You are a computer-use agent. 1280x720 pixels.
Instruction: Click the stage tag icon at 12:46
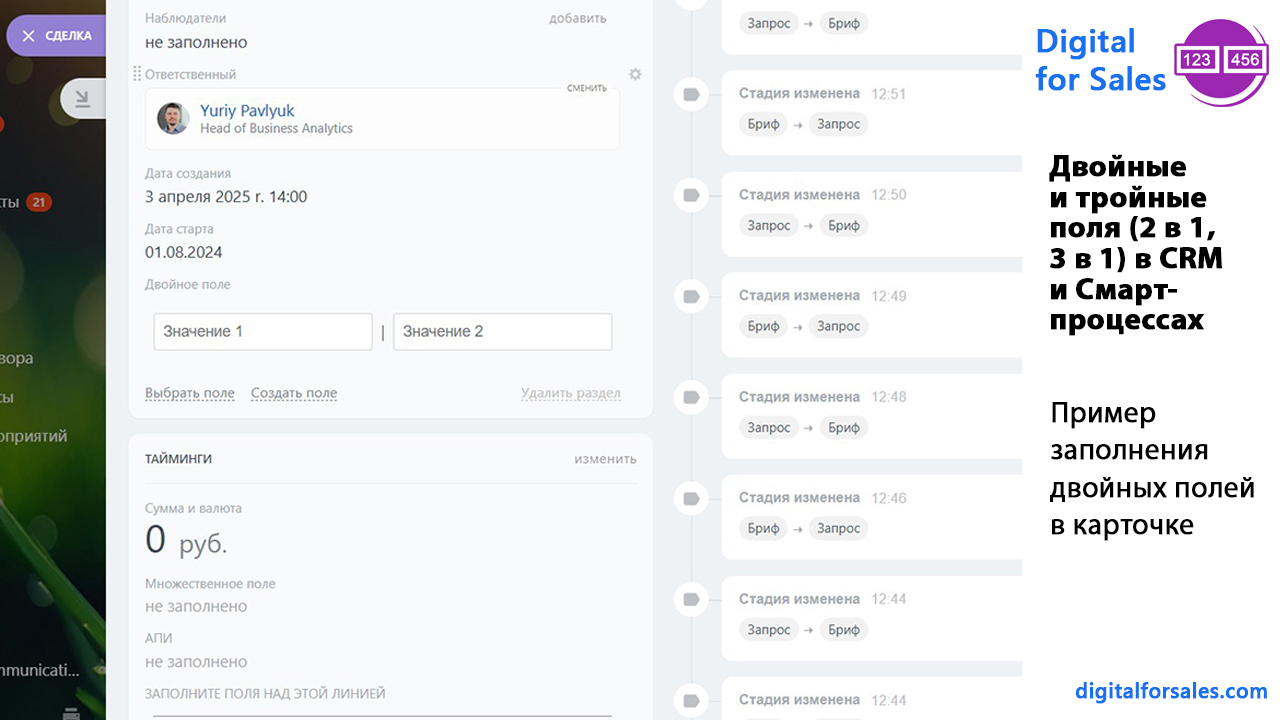(691, 498)
